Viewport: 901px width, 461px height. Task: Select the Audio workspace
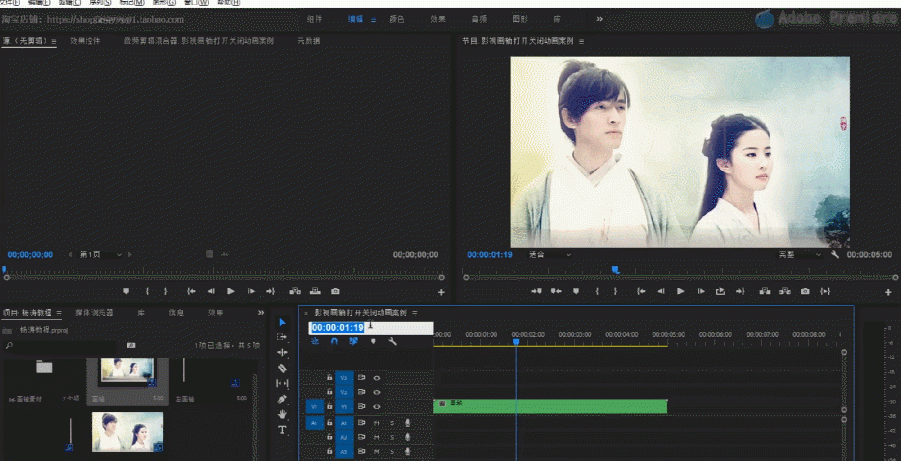[479, 19]
